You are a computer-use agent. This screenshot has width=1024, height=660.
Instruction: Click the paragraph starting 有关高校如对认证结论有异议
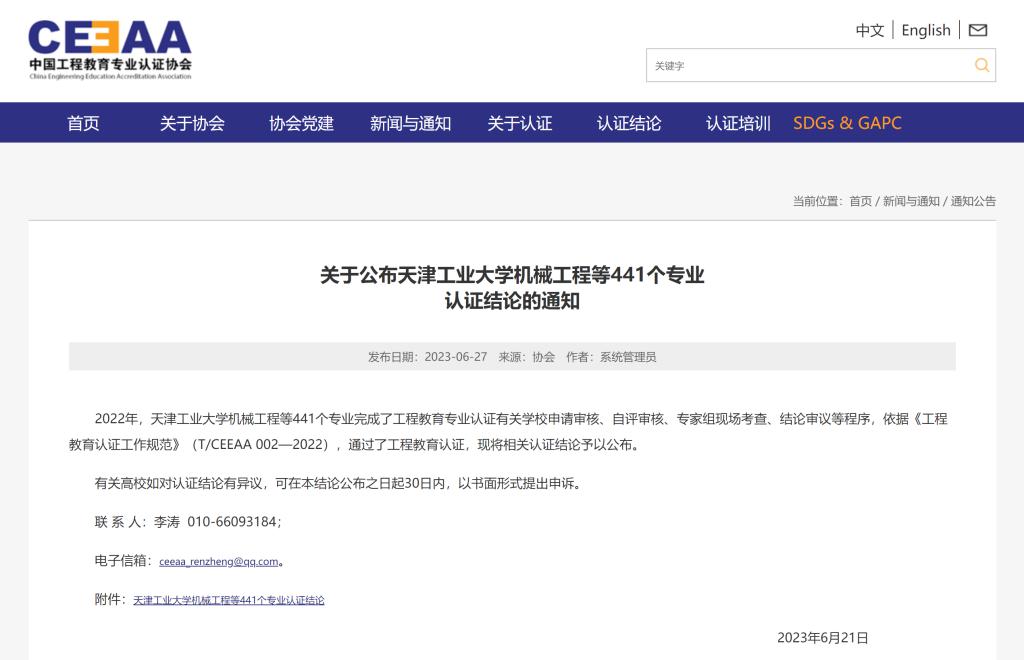pos(338,483)
